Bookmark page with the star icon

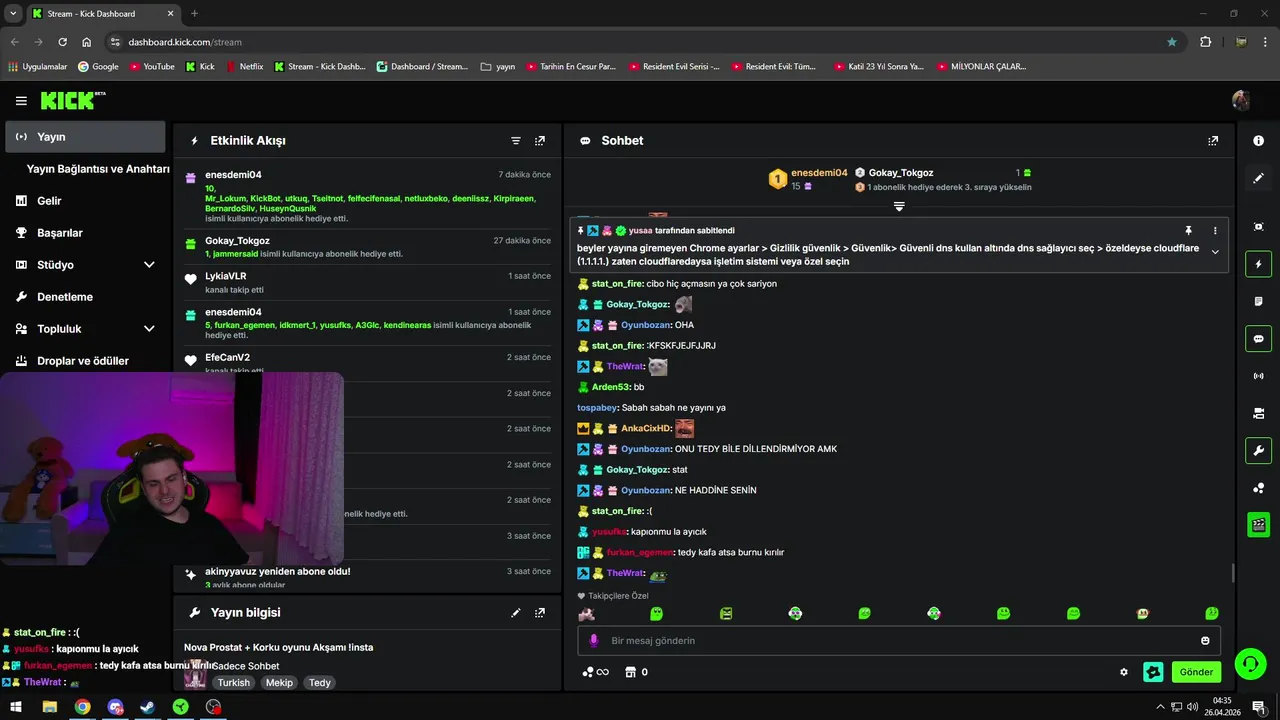pyautogui.click(x=1172, y=42)
